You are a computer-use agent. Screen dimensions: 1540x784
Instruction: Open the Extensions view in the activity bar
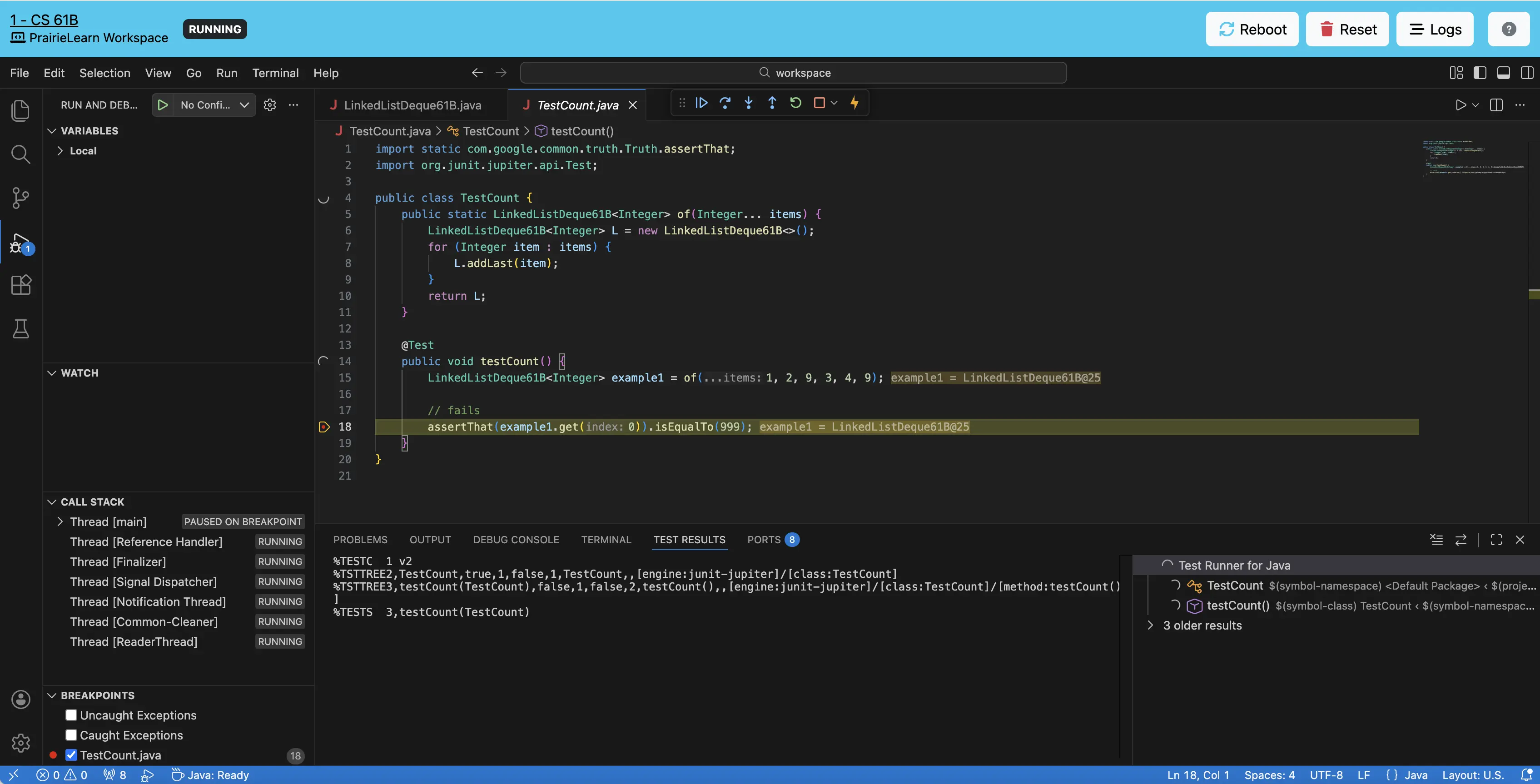21,285
